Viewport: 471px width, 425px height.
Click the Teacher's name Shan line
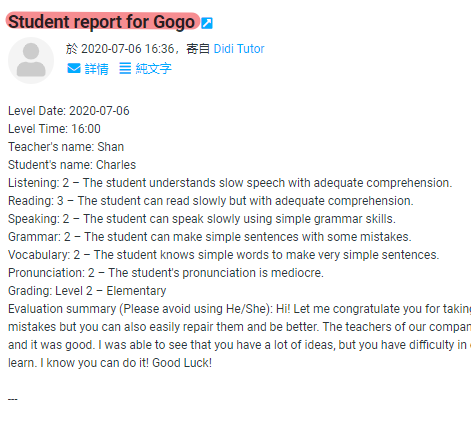pos(66,147)
